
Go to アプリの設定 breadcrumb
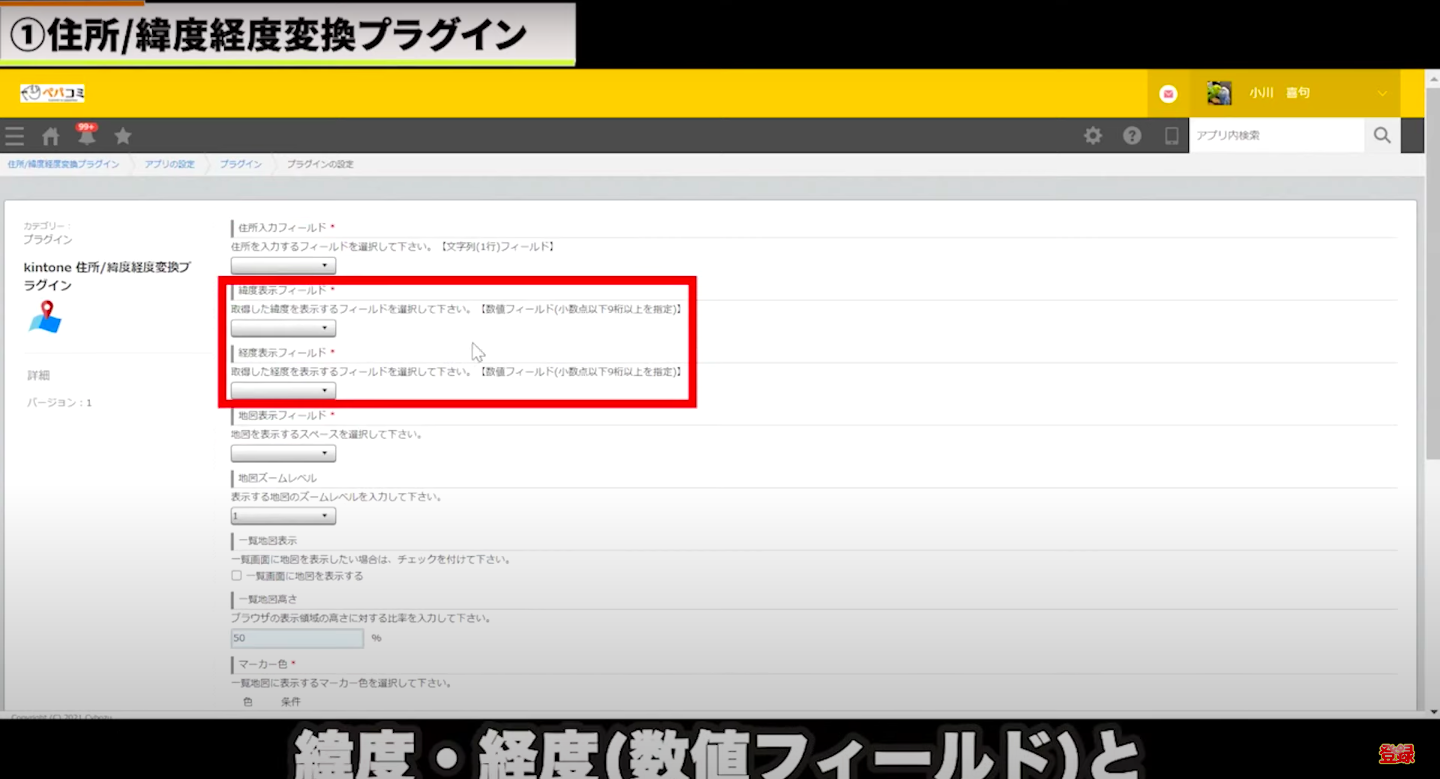click(x=169, y=164)
